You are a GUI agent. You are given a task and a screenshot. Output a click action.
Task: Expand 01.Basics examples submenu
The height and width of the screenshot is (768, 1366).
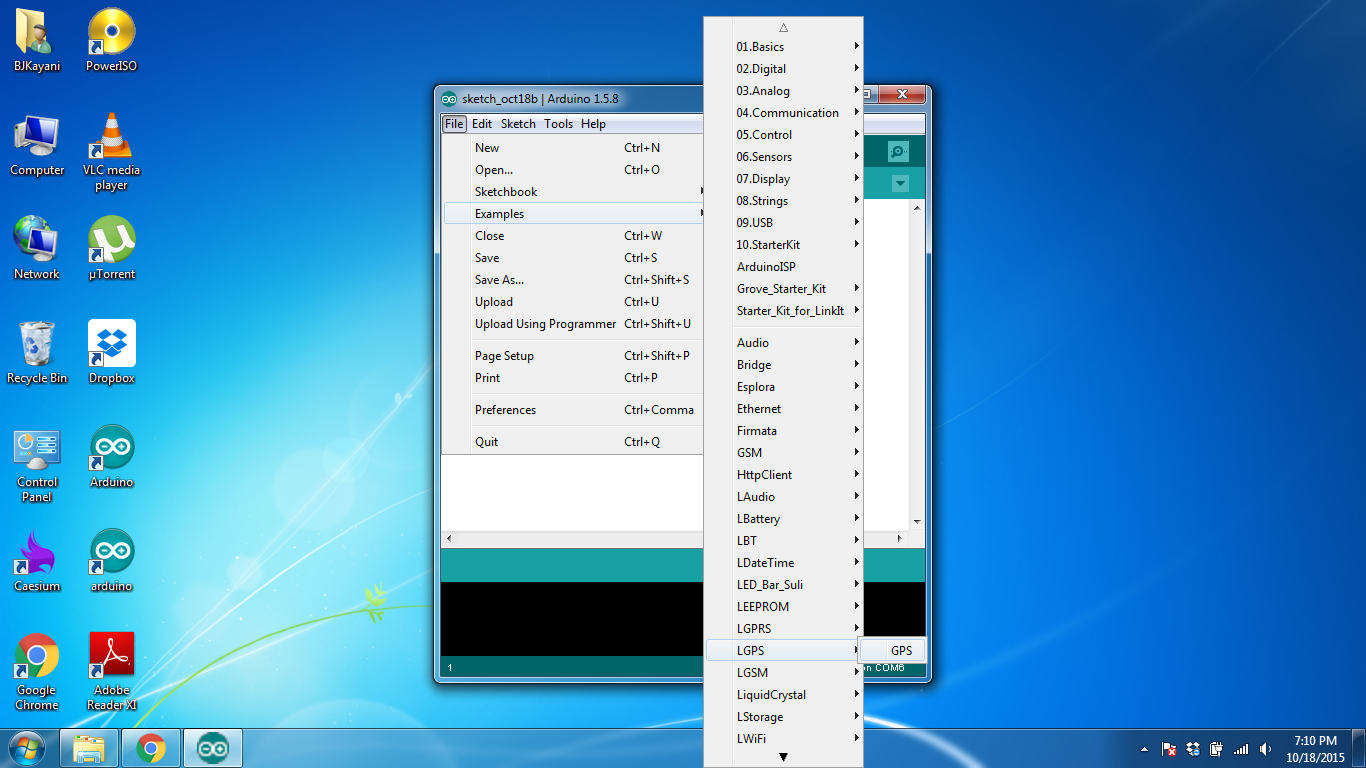pos(784,47)
